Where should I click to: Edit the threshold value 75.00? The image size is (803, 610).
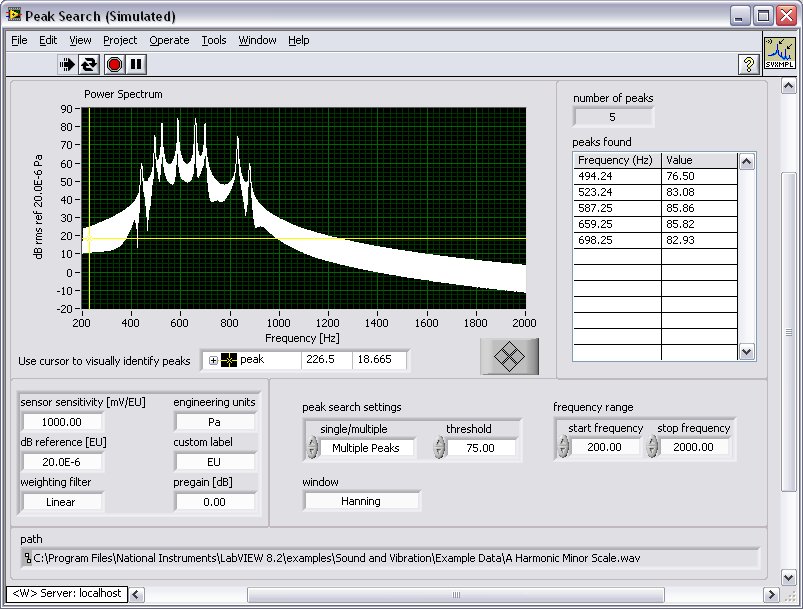click(480, 448)
